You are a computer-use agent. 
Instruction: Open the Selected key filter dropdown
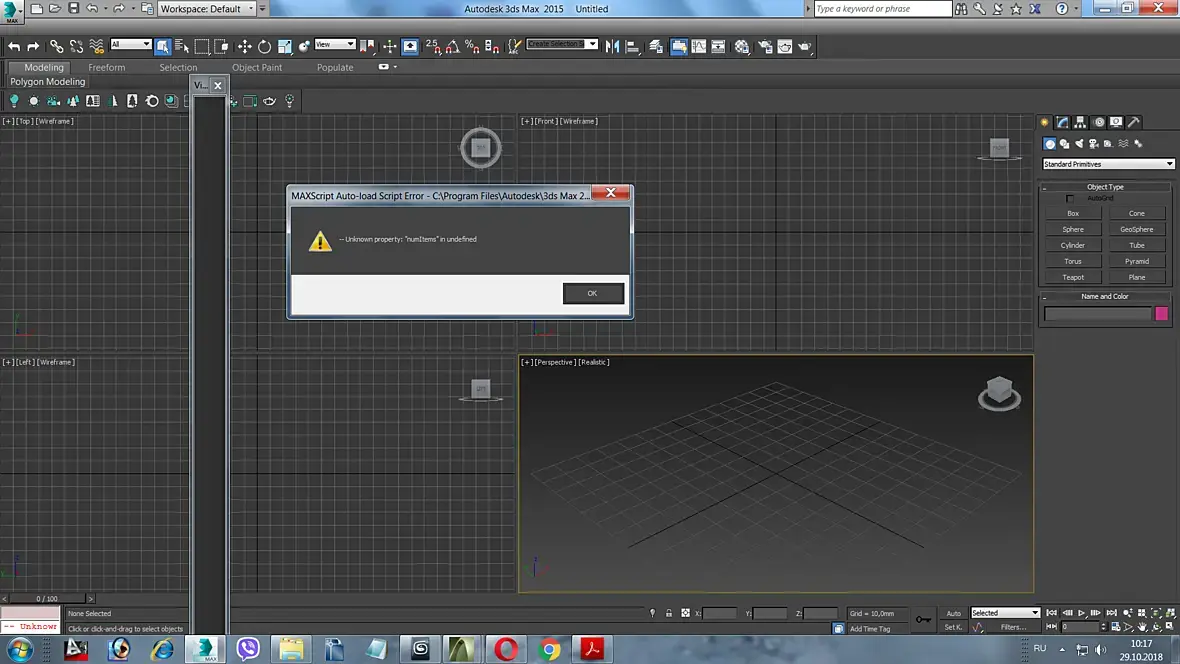tap(1005, 613)
